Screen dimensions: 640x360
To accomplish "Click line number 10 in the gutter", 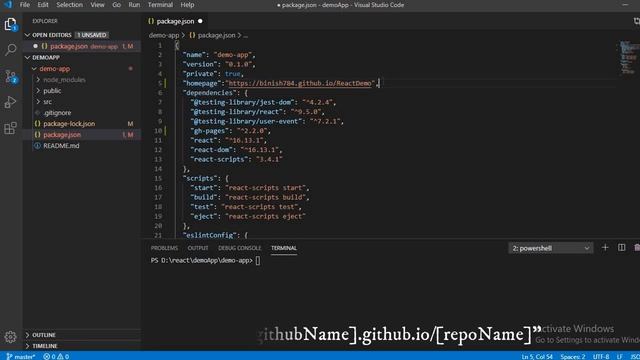I will (158, 131).
